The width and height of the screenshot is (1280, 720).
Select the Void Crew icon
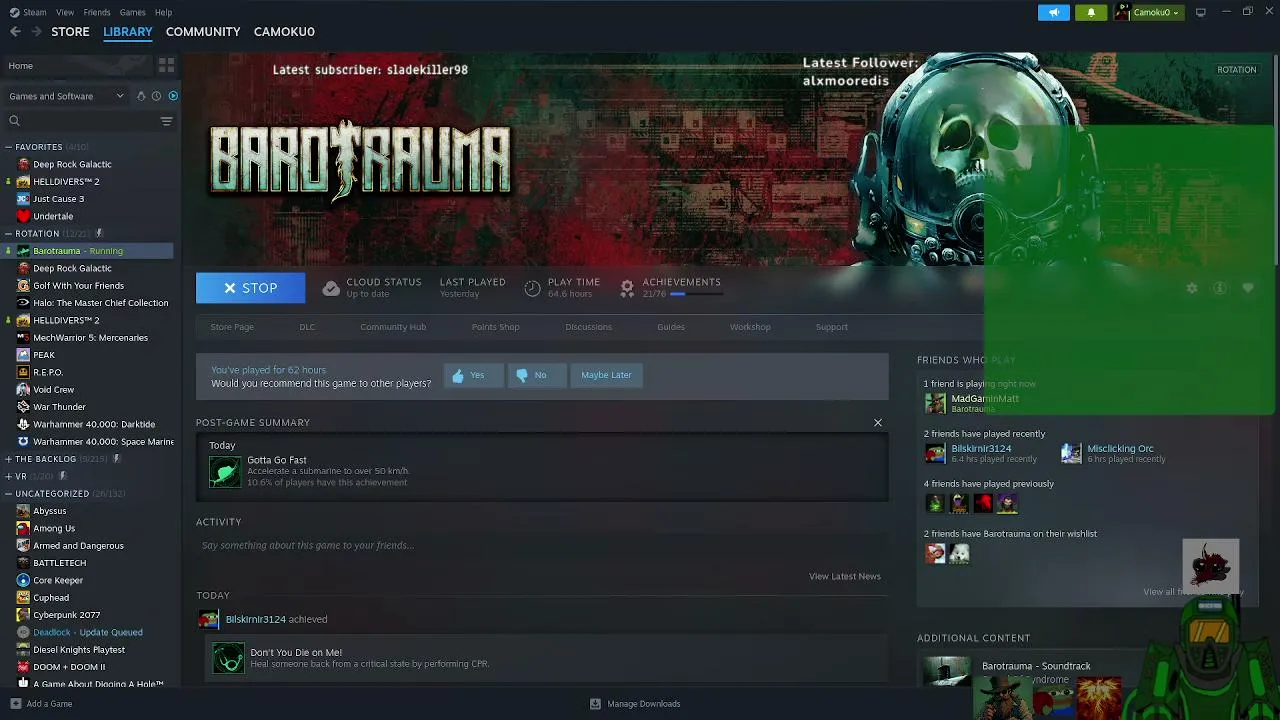(23, 389)
